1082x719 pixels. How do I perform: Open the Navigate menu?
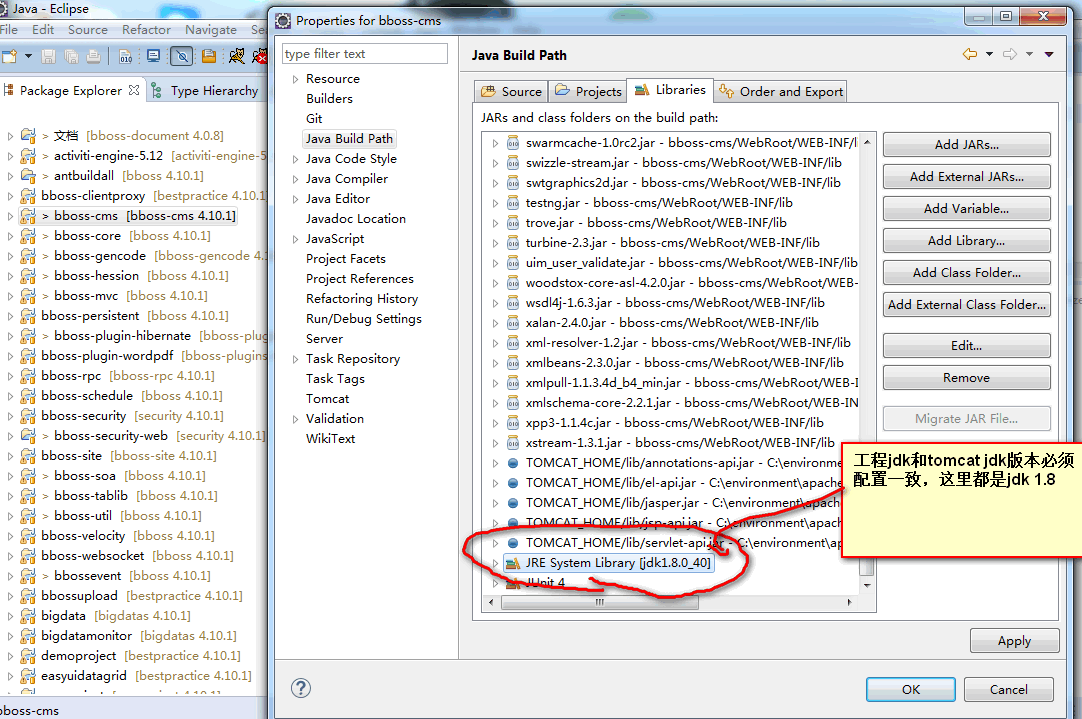[210, 30]
